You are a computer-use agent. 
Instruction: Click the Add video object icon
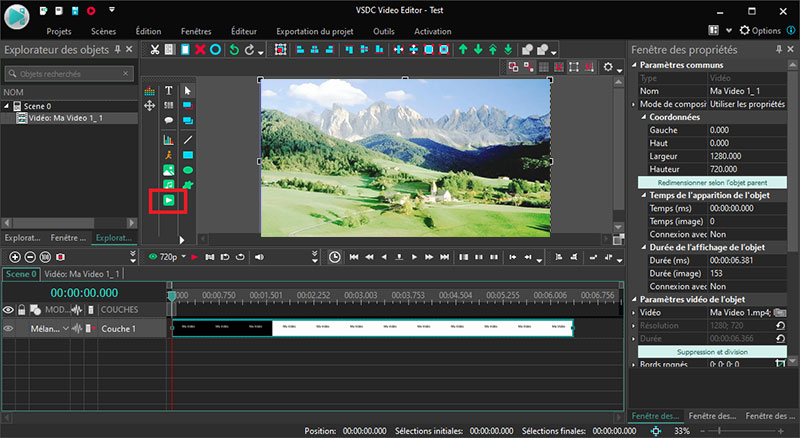(168, 201)
